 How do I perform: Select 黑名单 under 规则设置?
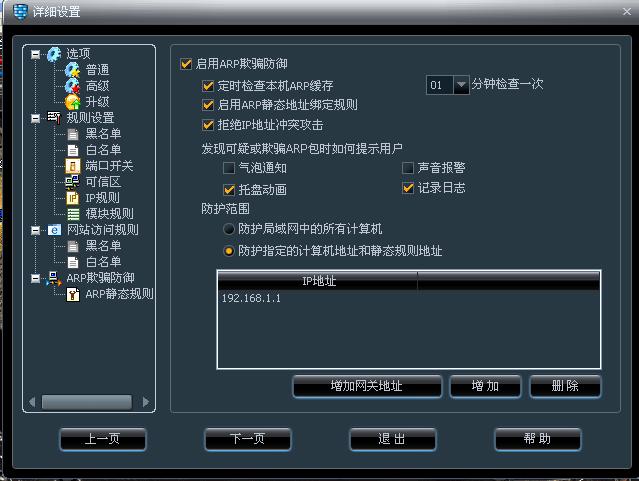(103, 134)
